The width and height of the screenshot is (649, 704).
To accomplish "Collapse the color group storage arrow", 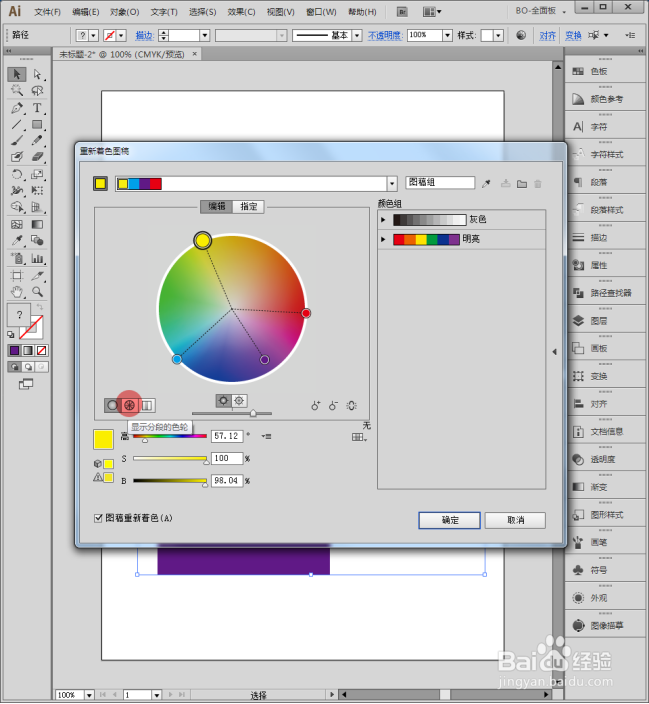I will 555,352.
